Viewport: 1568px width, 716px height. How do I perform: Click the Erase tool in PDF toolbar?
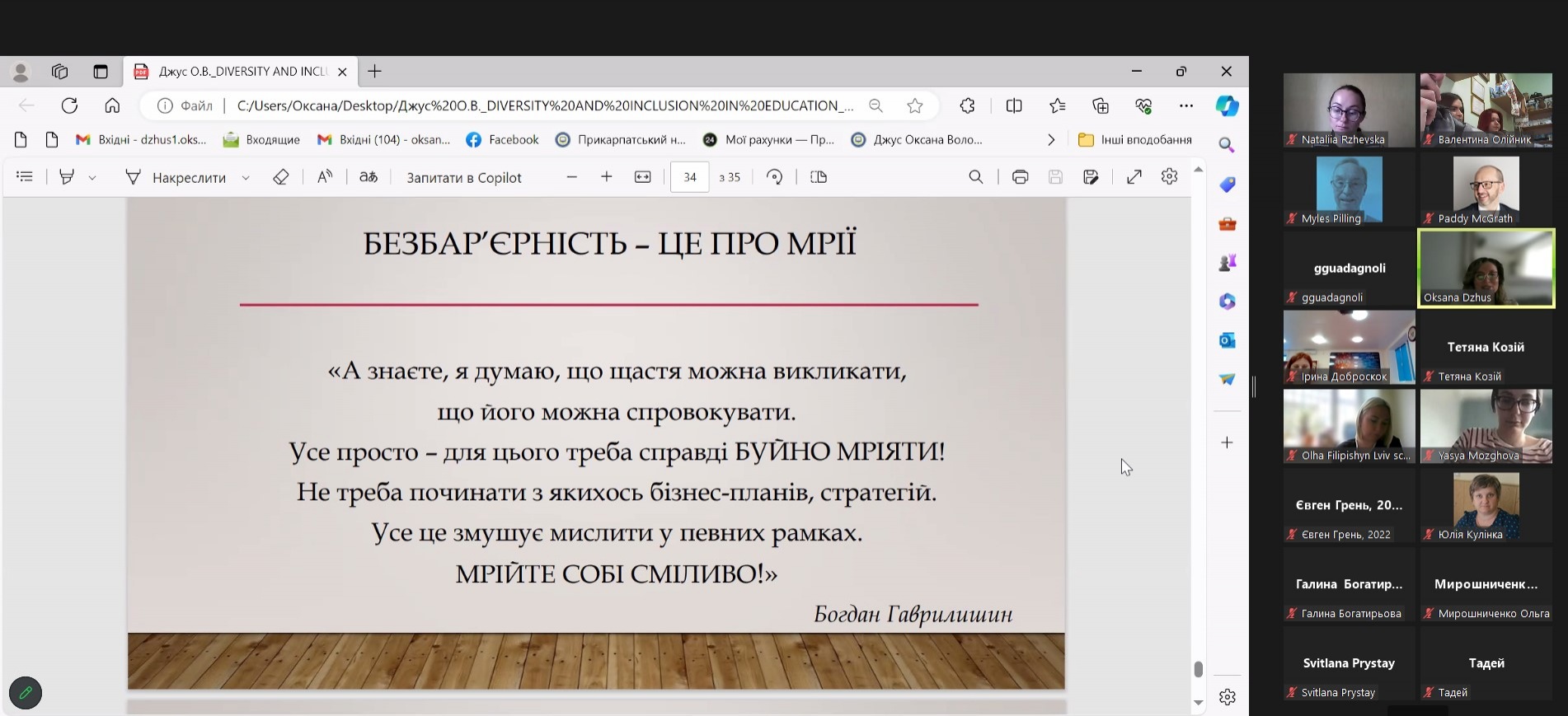tap(280, 177)
